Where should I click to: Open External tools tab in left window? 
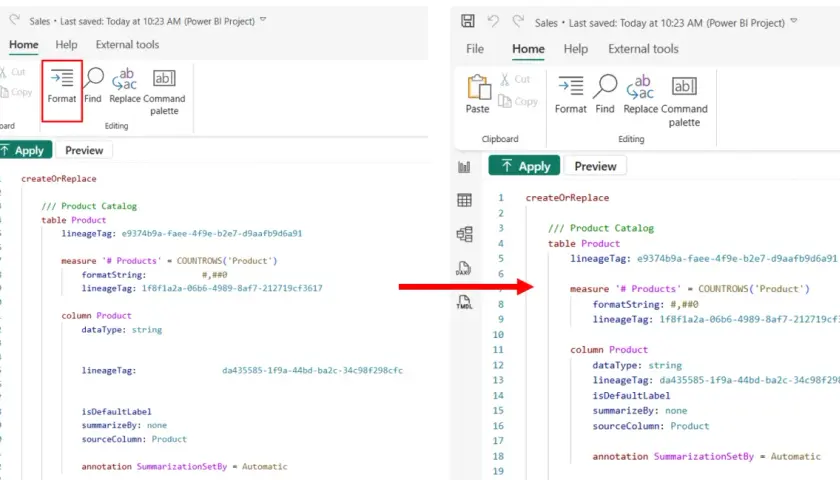[128, 44]
